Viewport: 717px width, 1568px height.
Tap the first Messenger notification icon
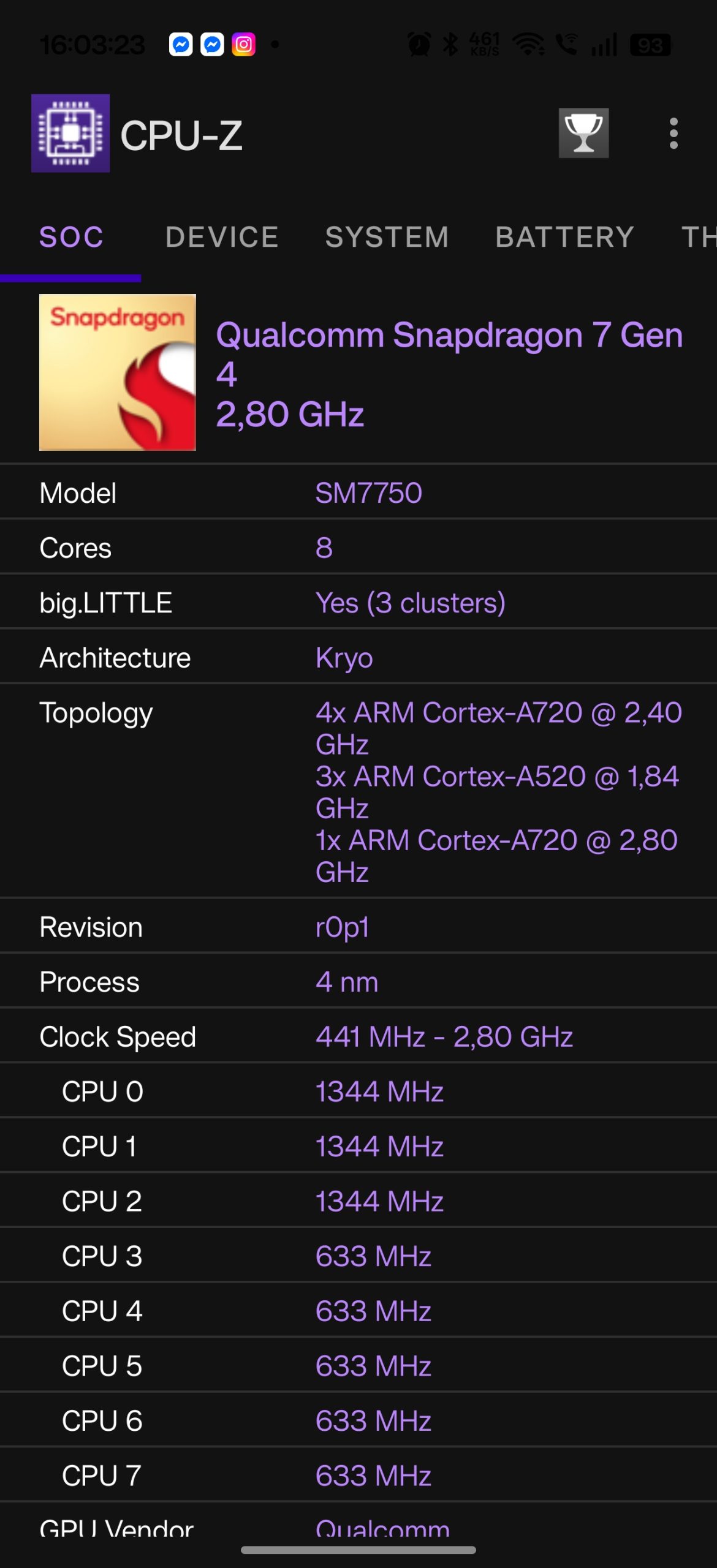pyautogui.click(x=181, y=45)
